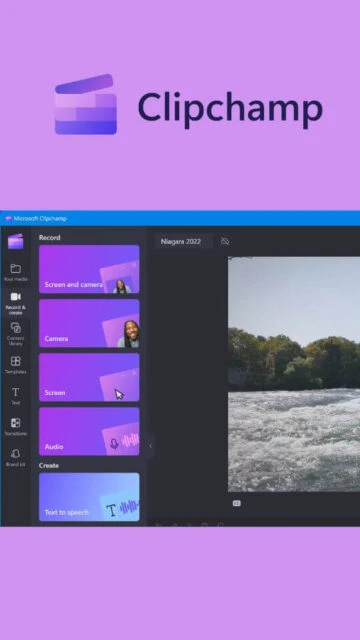Click the Clipchamp home logo in sidebar
The image size is (360, 640).
point(16,241)
